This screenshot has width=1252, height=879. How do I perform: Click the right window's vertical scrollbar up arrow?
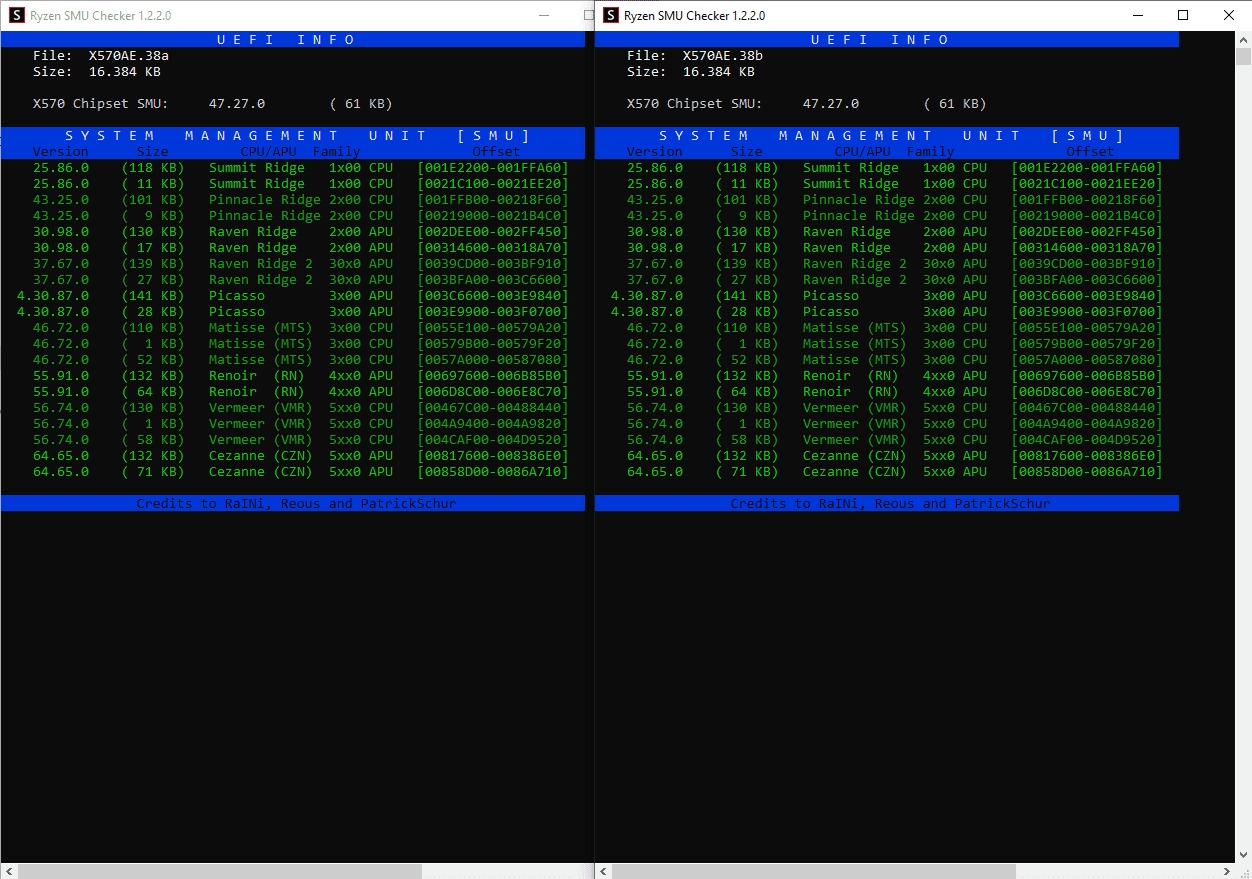pyautogui.click(x=1243, y=39)
